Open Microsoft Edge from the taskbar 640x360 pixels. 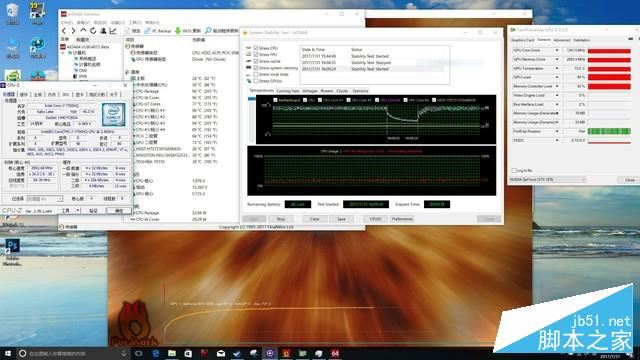156,353
